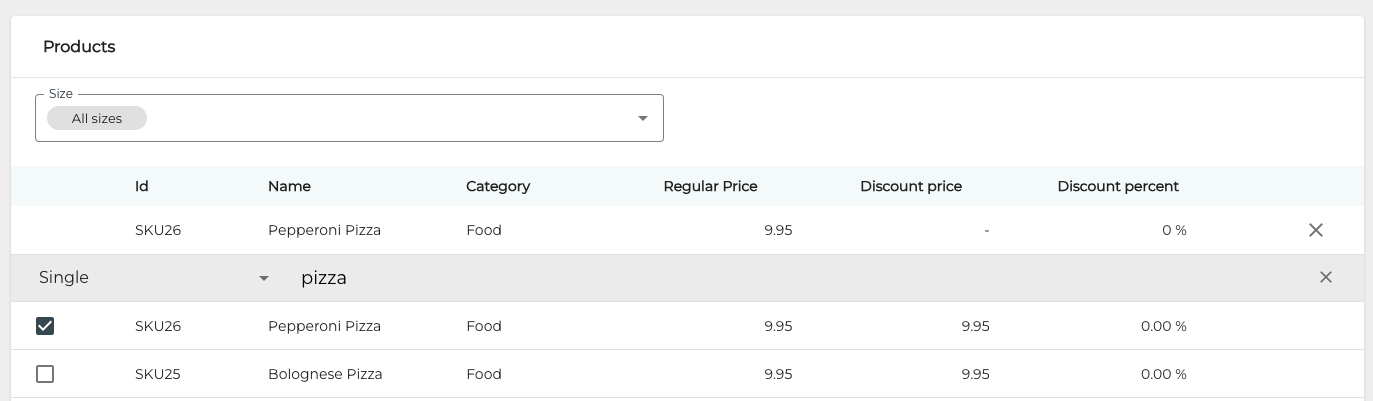Clear the pizza search field
1373x401 pixels.
(1325, 277)
